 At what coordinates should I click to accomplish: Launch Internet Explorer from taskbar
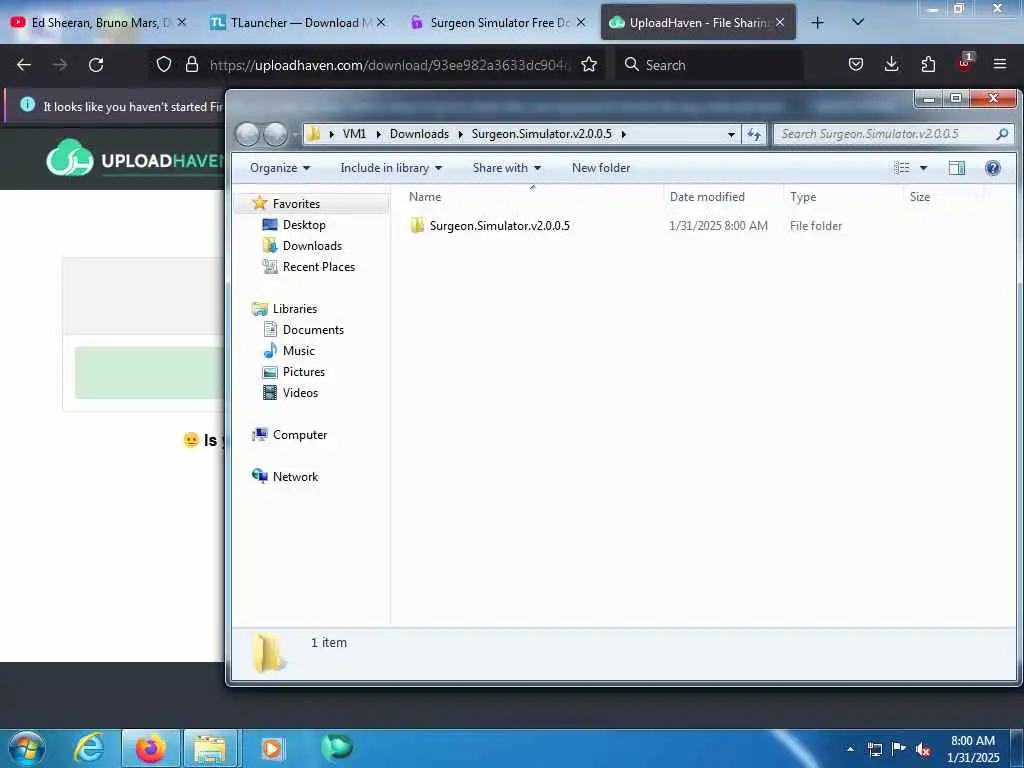pos(89,748)
